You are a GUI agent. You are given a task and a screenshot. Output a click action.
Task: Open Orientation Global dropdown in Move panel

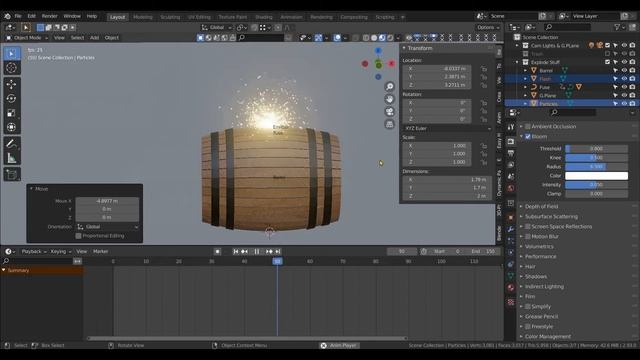pos(107,227)
